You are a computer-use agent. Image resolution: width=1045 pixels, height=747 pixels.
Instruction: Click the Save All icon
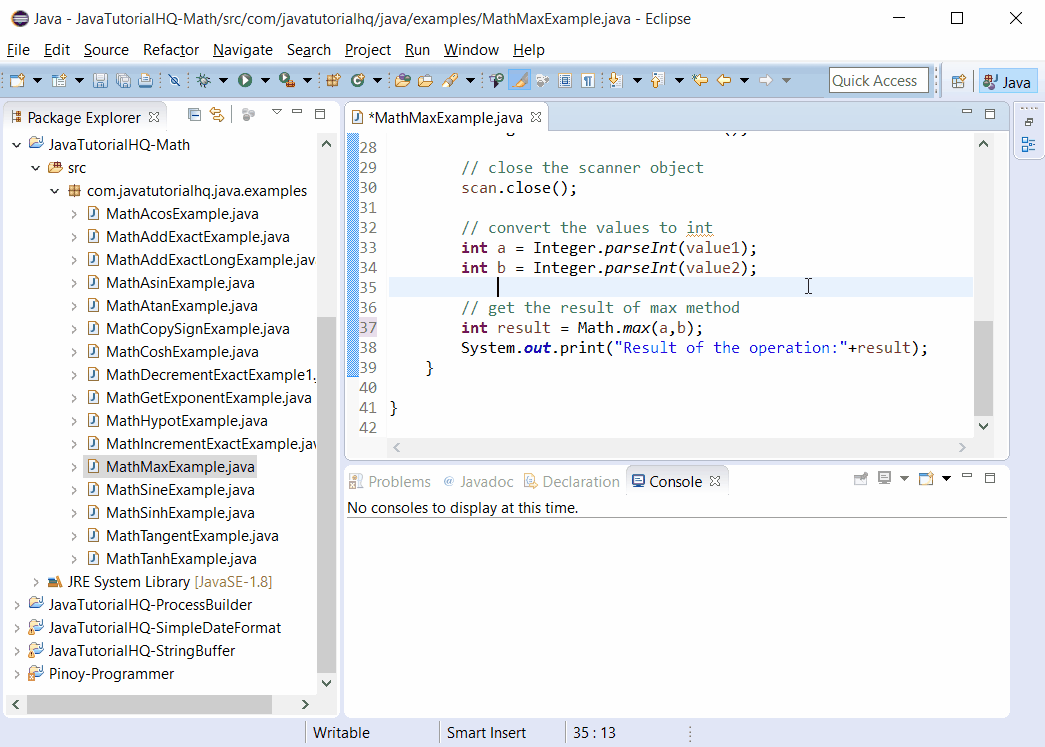(123, 80)
